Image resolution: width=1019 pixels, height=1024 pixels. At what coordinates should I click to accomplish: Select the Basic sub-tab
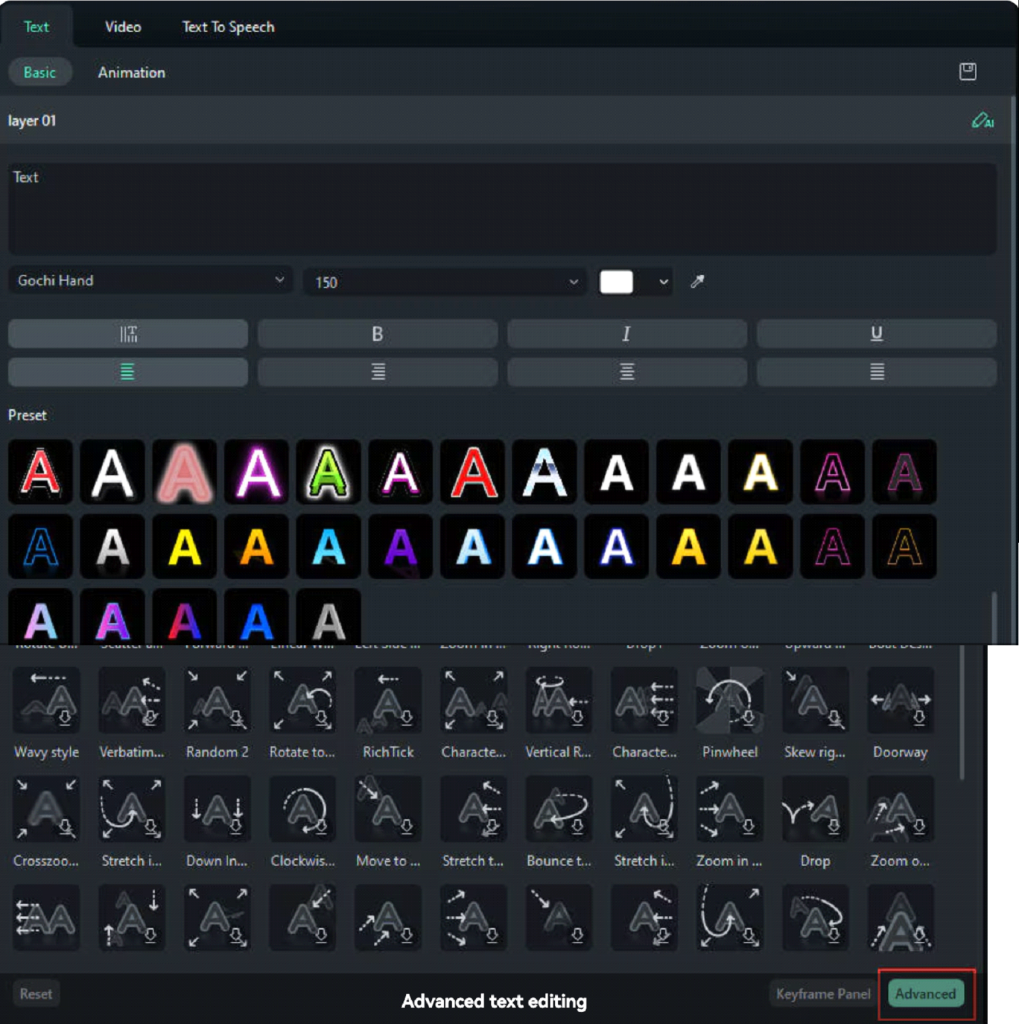(40, 72)
